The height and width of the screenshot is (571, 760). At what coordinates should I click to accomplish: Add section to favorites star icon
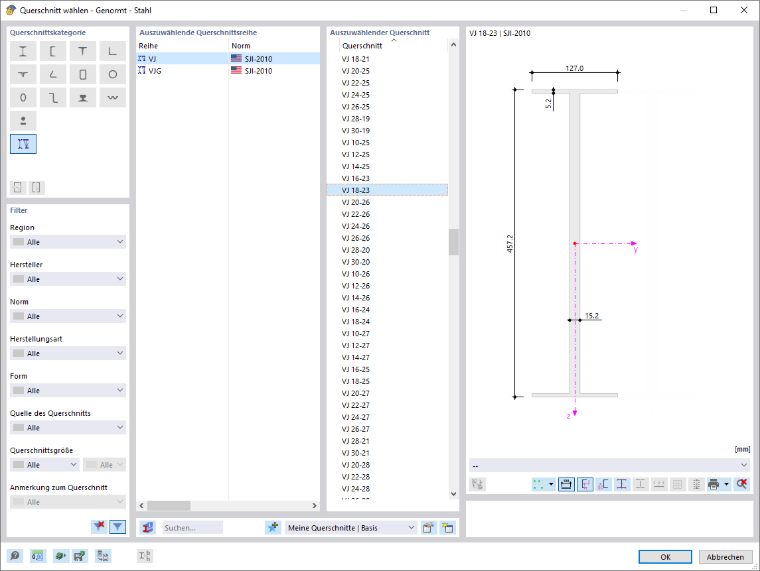tap(273, 527)
